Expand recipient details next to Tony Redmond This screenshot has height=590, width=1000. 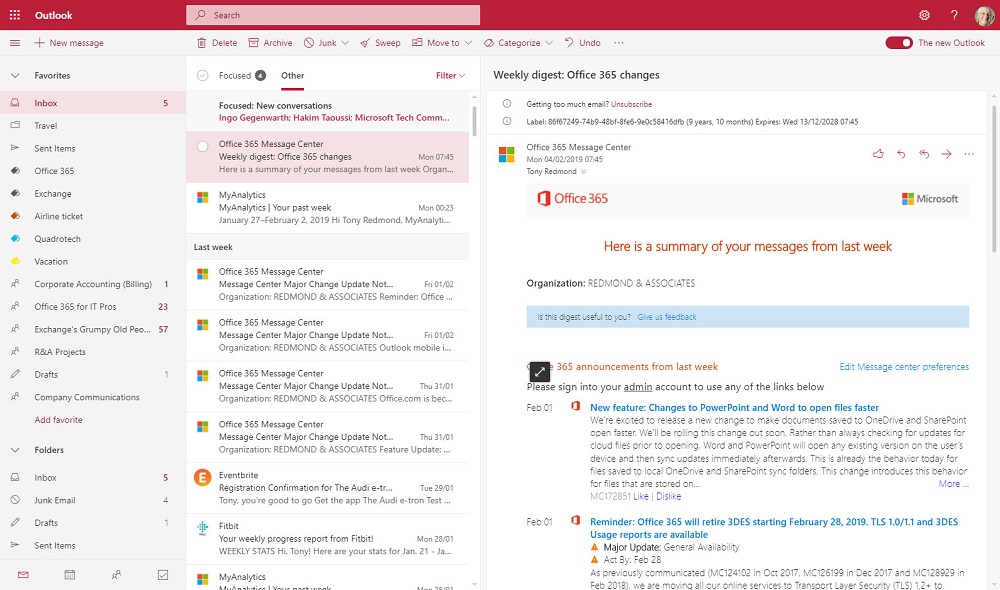[x=583, y=172]
